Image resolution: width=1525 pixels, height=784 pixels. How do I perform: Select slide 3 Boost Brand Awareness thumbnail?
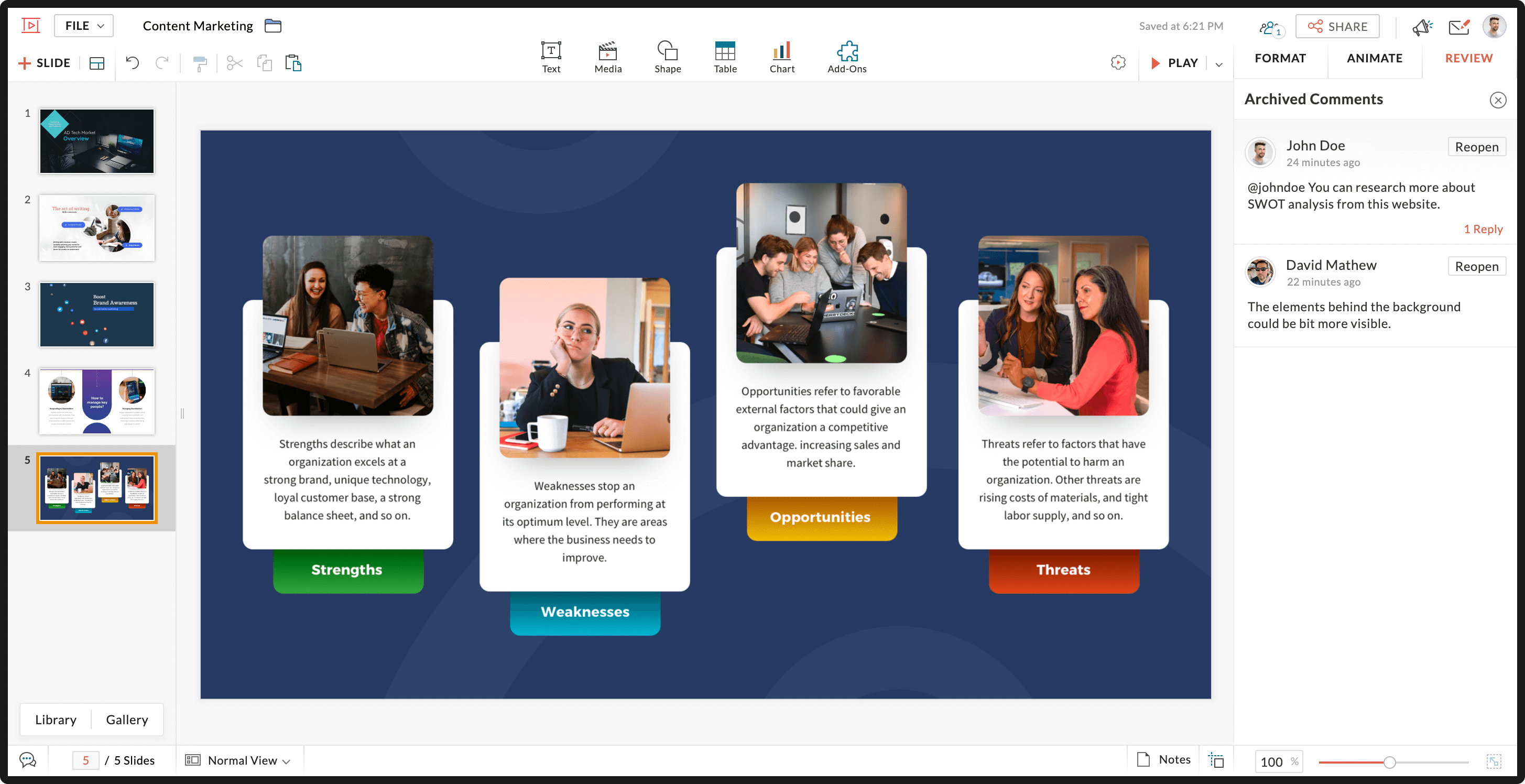click(96, 314)
